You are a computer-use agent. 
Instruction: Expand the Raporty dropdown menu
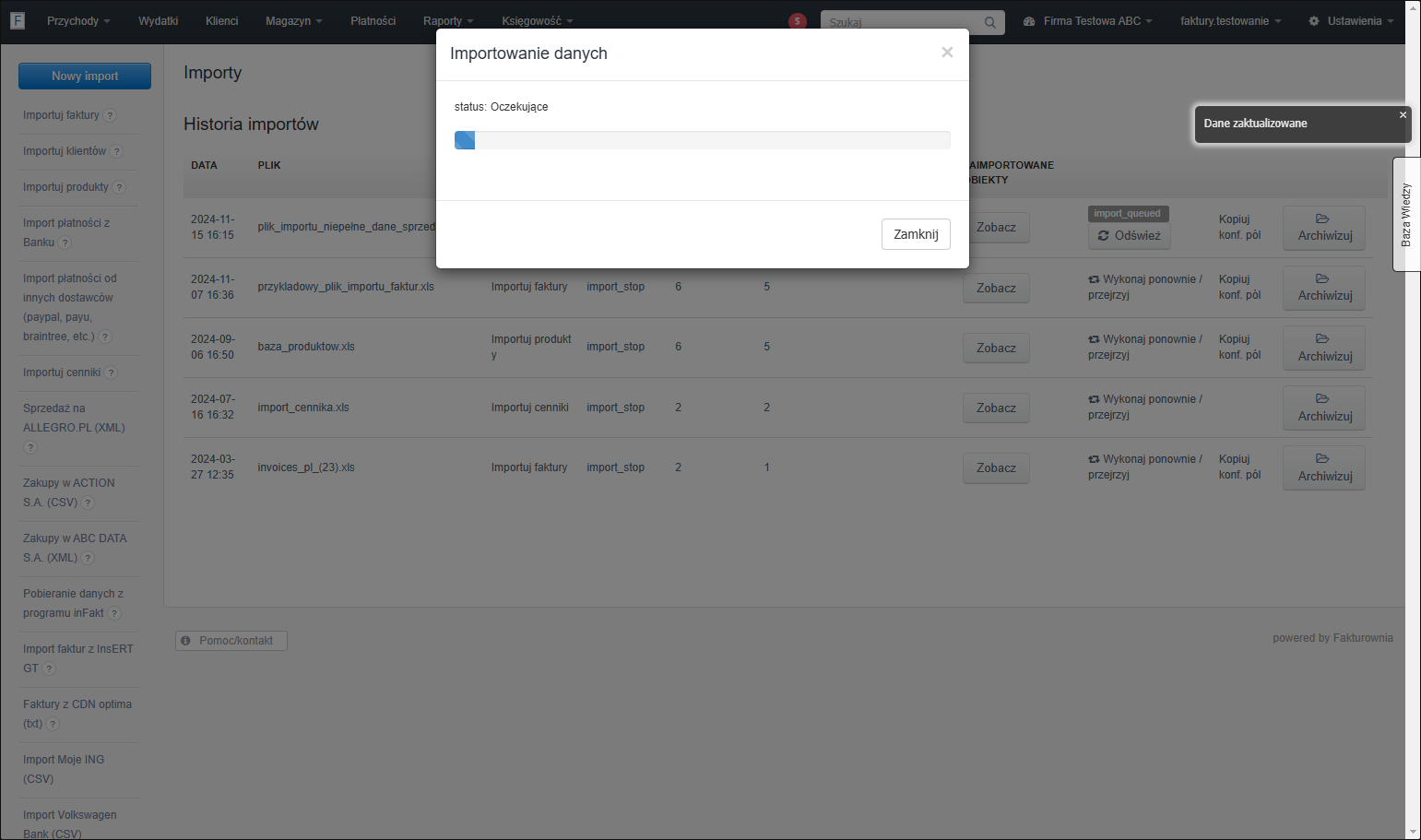pyautogui.click(x=448, y=21)
